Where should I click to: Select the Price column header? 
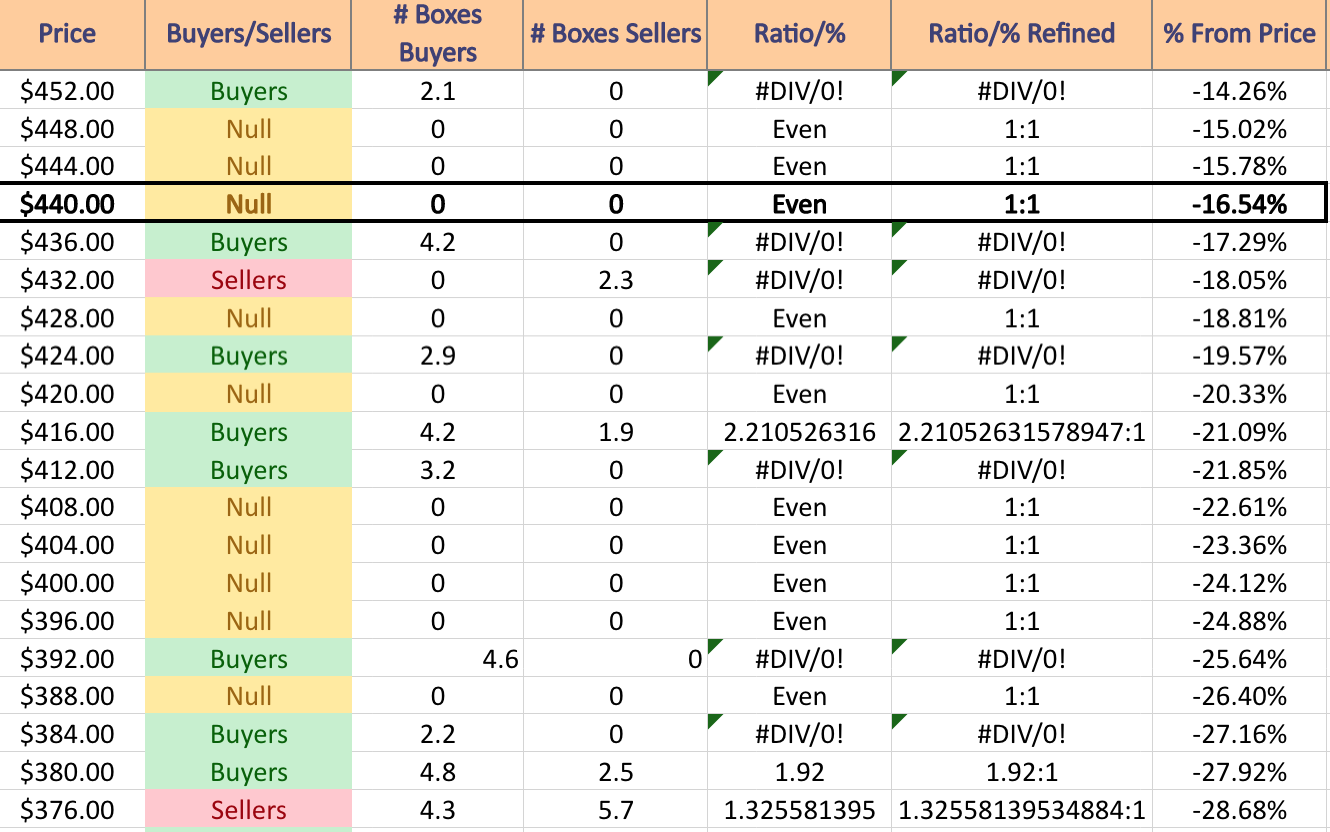coord(72,35)
